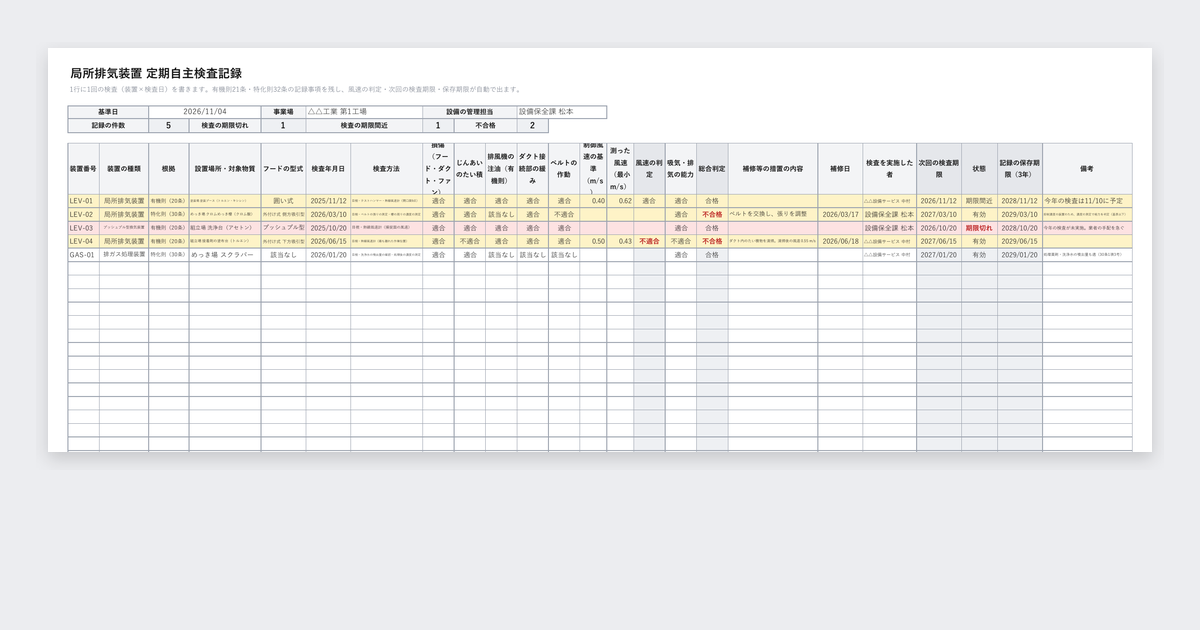The image size is (1200, 630).
Task: Select the じんあいのたい積 column header
Action: click(x=470, y=169)
